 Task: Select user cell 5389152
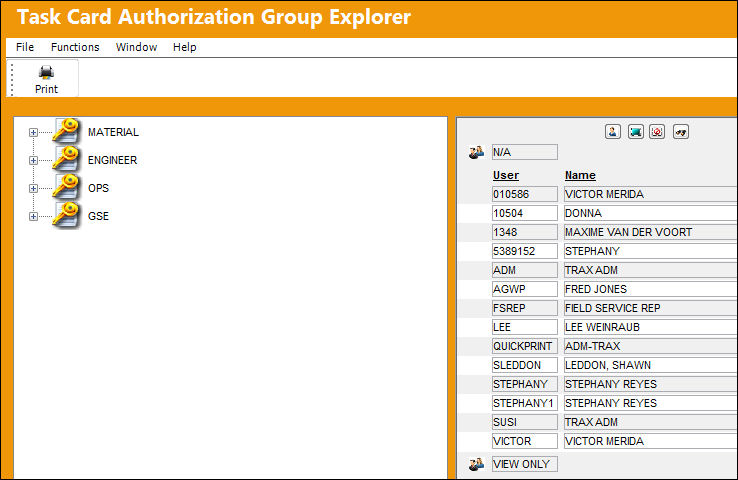point(525,251)
